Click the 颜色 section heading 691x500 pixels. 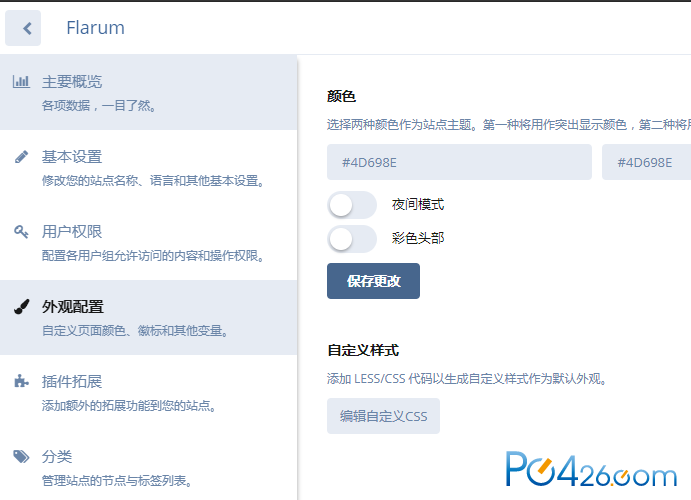[341, 96]
